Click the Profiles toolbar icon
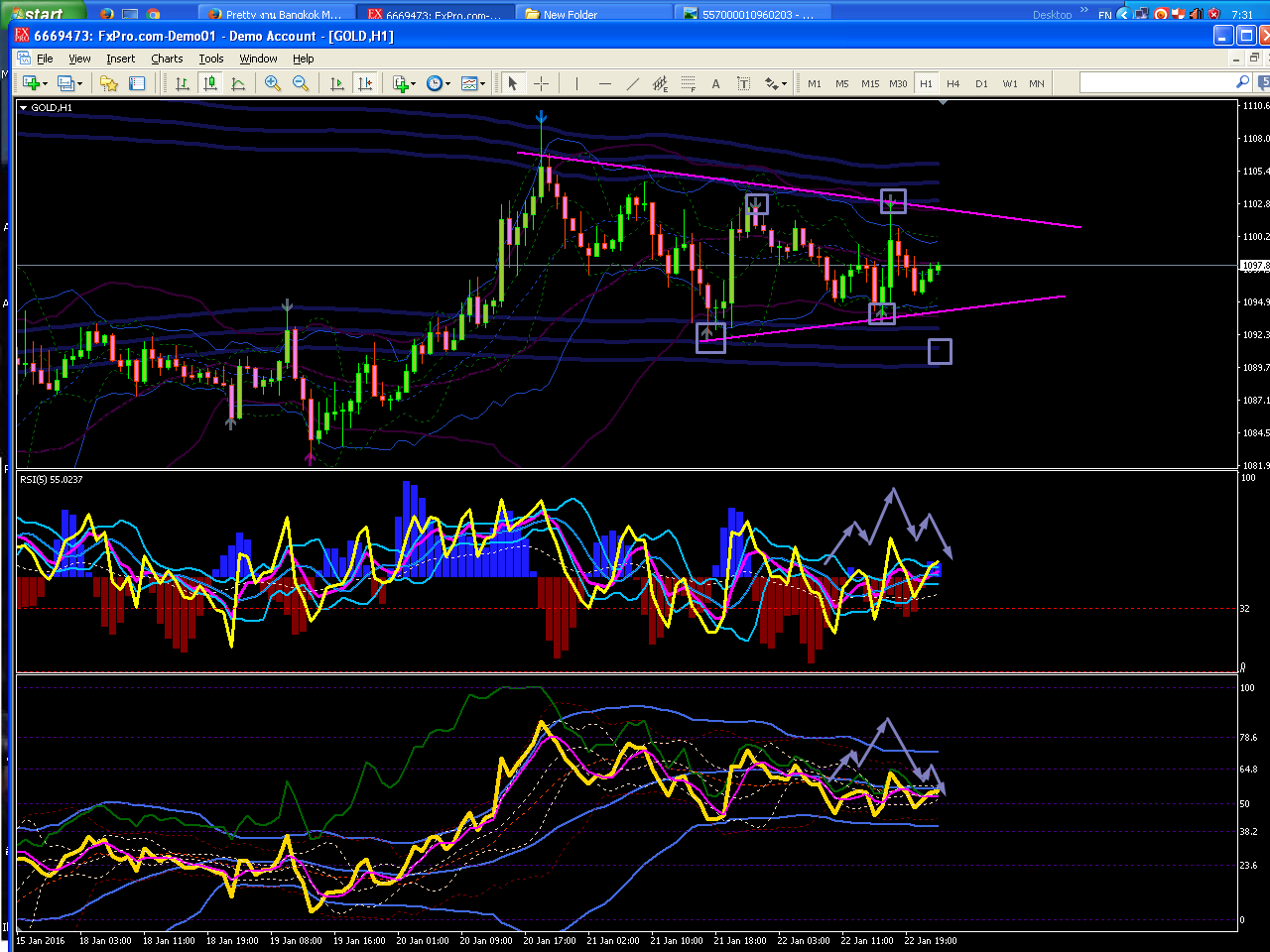The height and width of the screenshot is (952, 1270). coord(64,83)
